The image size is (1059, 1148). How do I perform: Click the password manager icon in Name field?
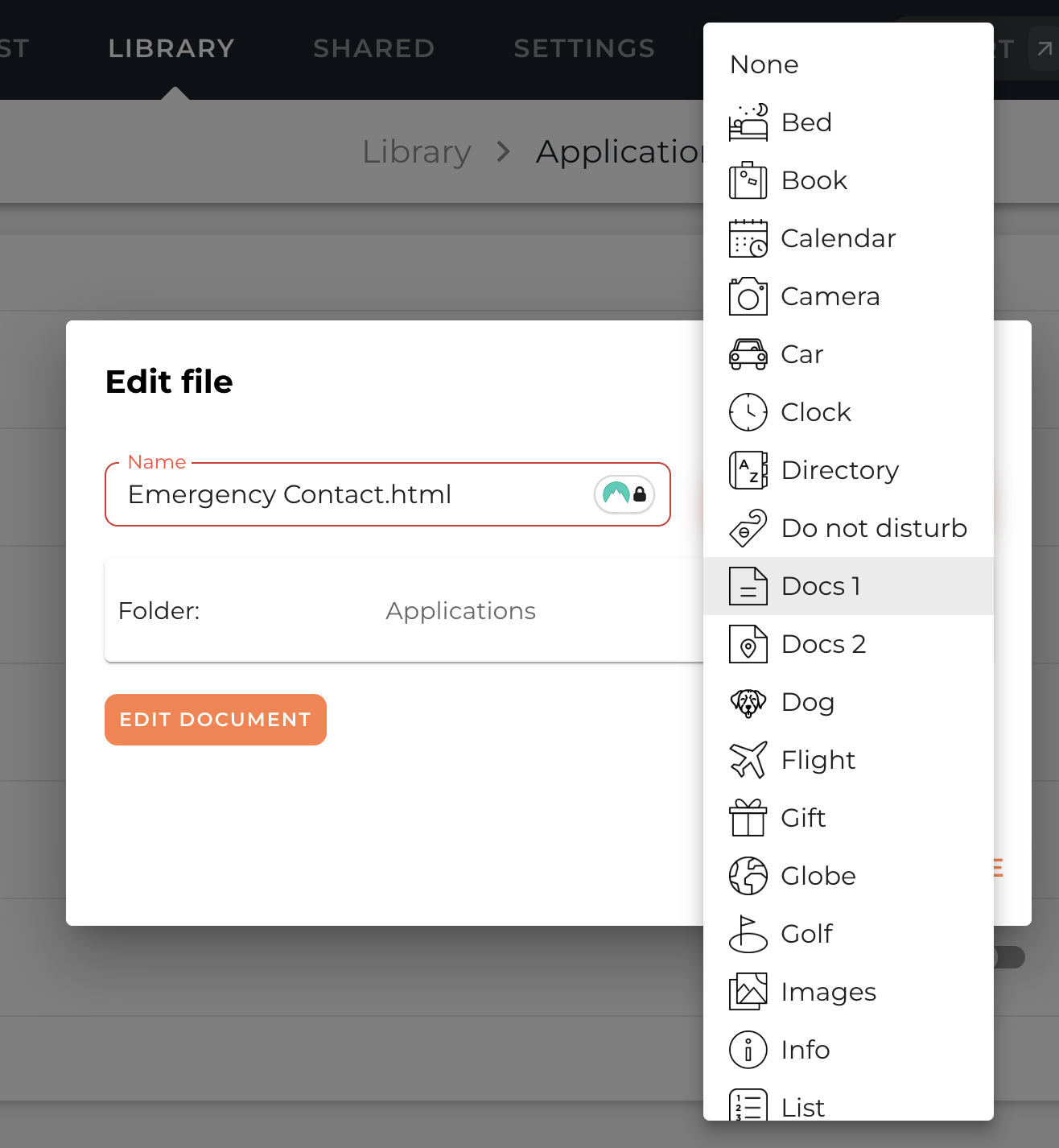click(x=624, y=494)
